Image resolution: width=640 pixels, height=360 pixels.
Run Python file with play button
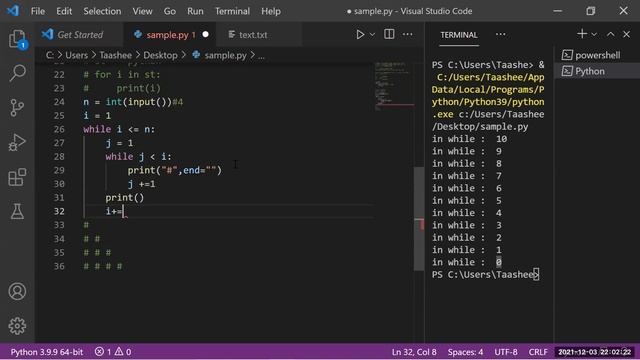[x=360, y=35]
